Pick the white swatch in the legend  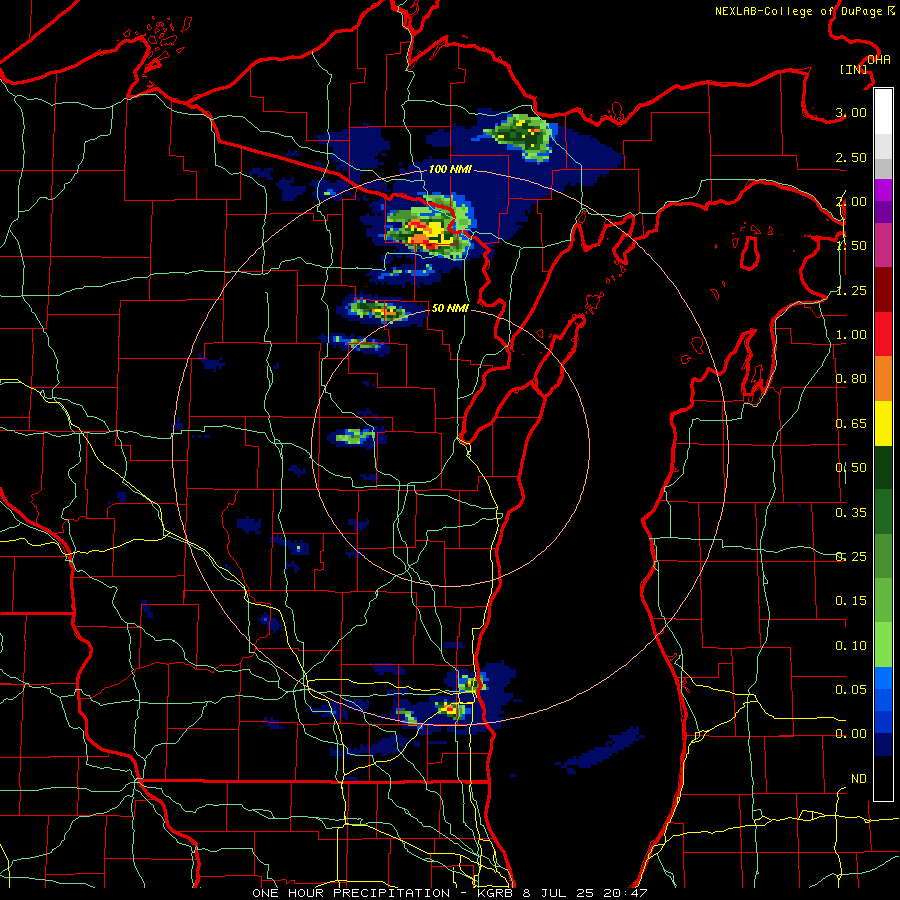(x=883, y=112)
